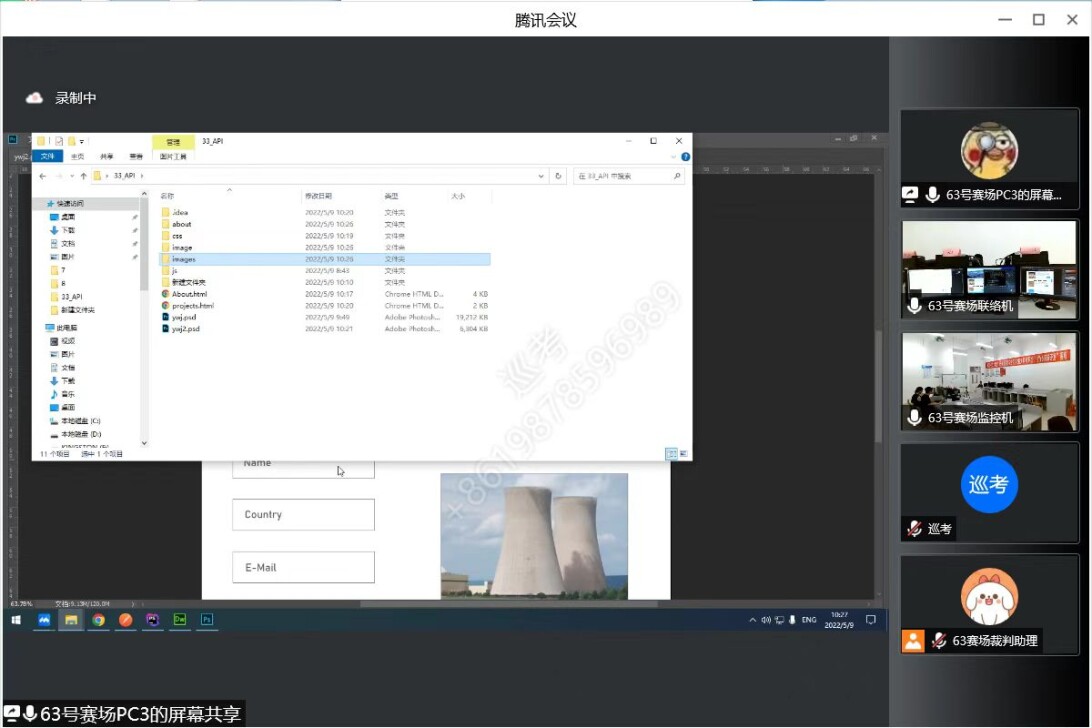Open 本地磁盘 (C:) in the navigation pane
1092x728 pixels.
(x=80, y=421)
